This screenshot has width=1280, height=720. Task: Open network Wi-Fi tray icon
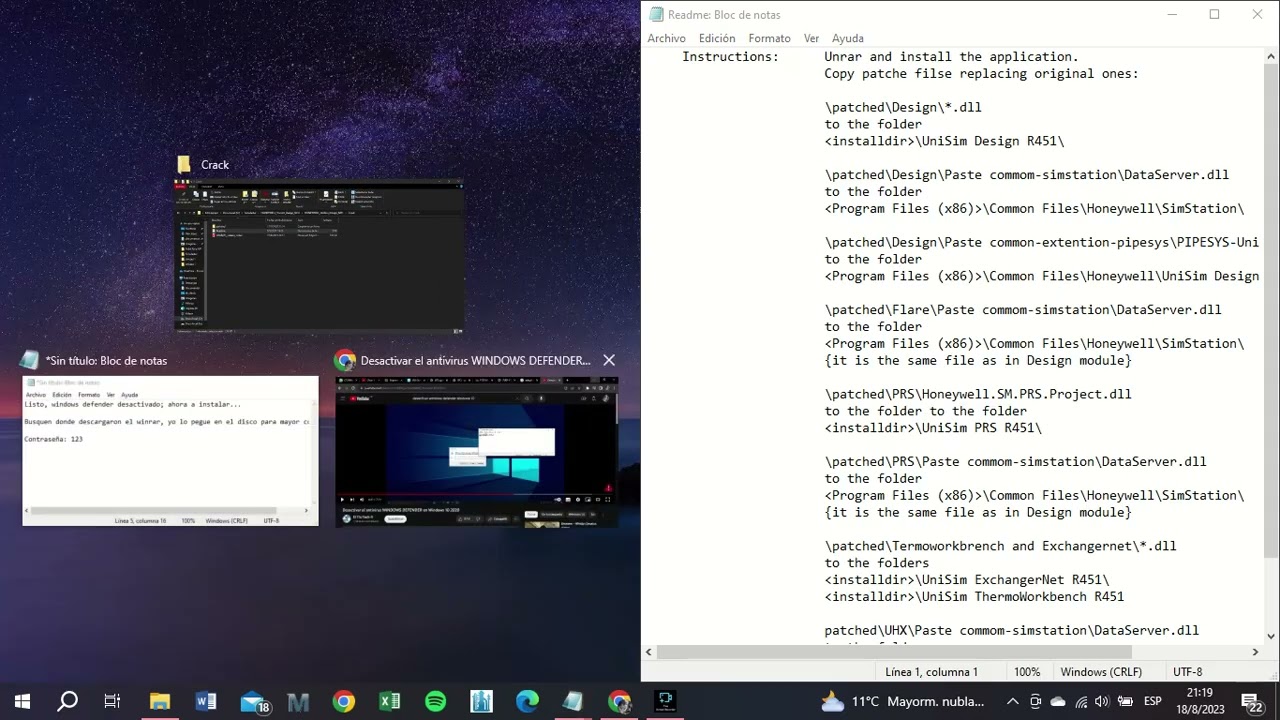(x=1080, y=701)
